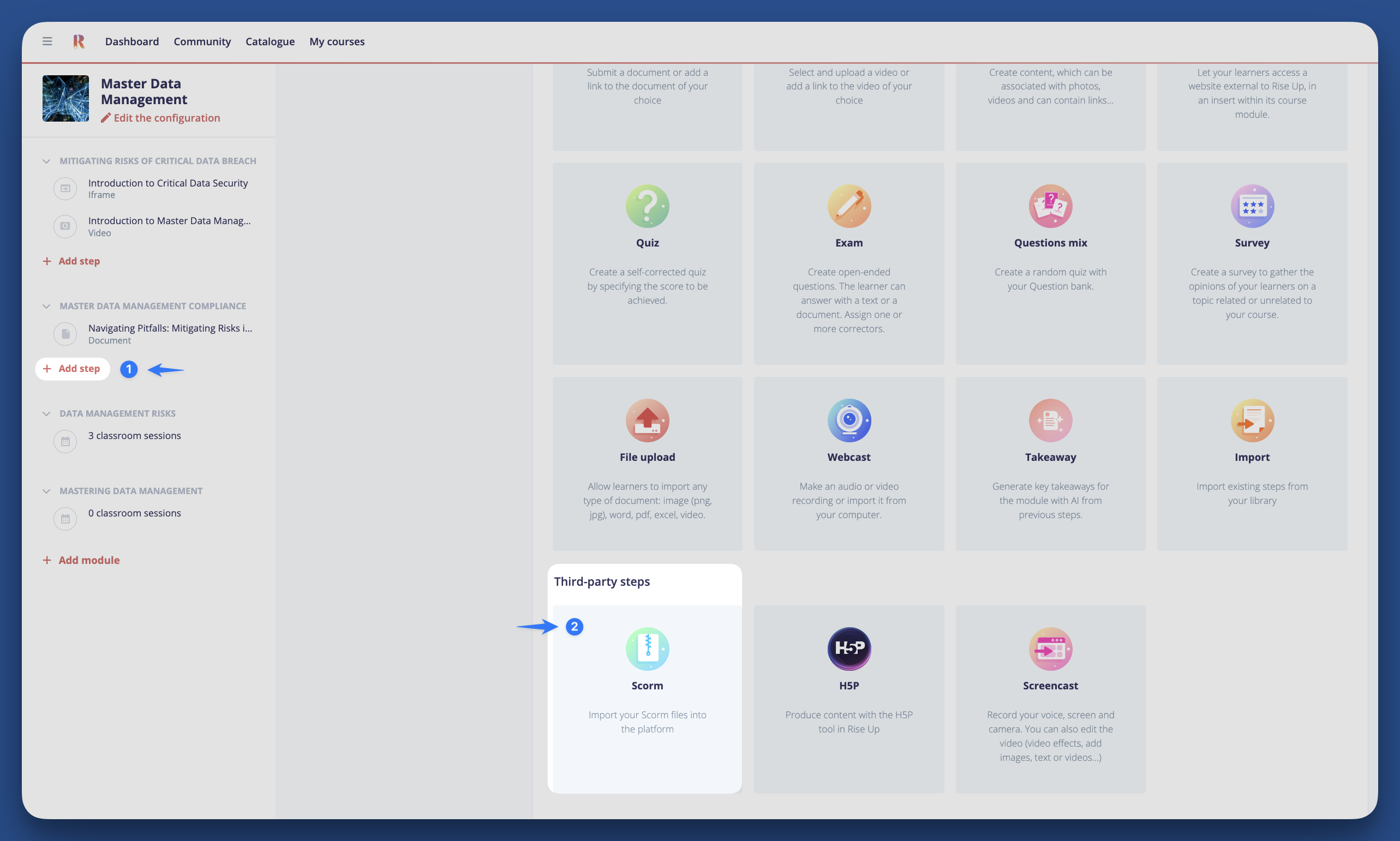This screenshot has height=841, width=1400.
Task: Click Edit the configuration link
Action: coord(160,118)
